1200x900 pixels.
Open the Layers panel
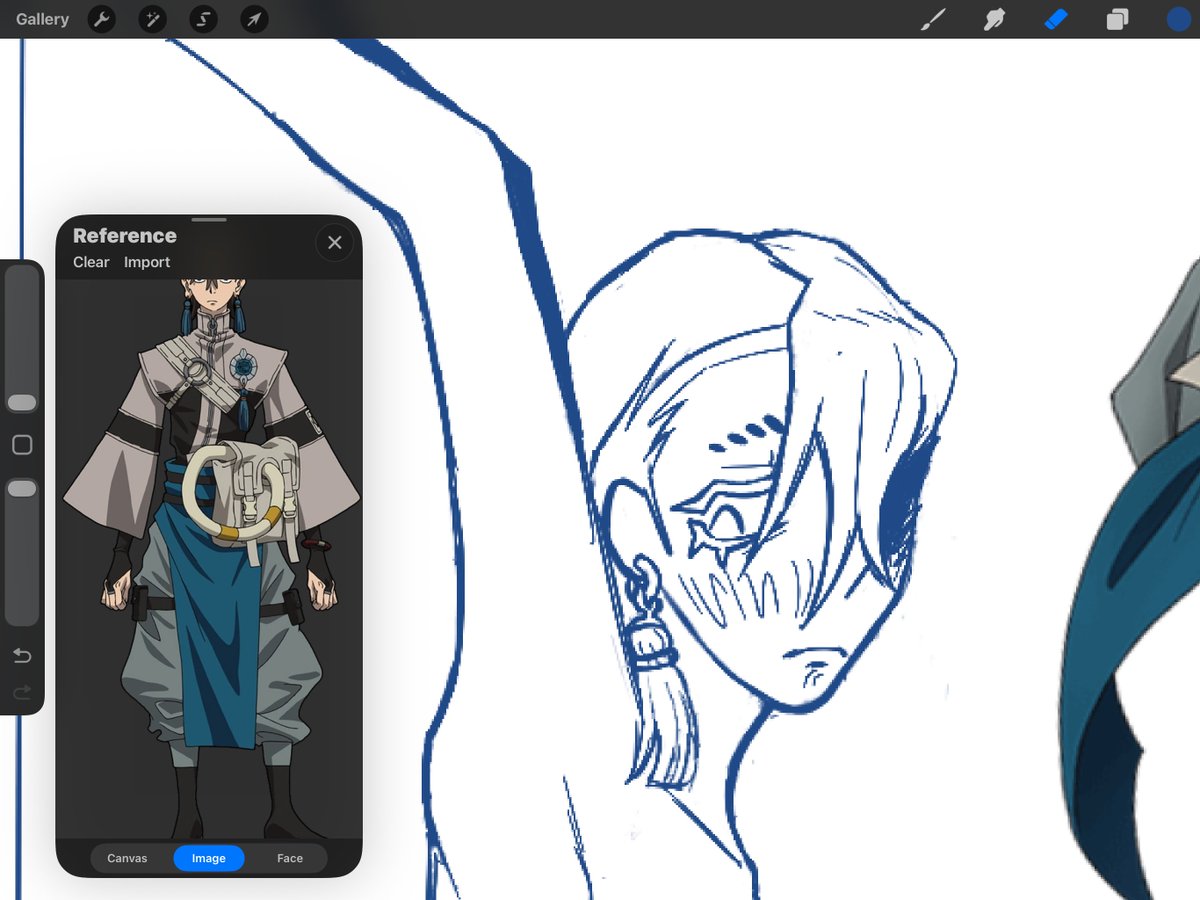point(1117,19)
